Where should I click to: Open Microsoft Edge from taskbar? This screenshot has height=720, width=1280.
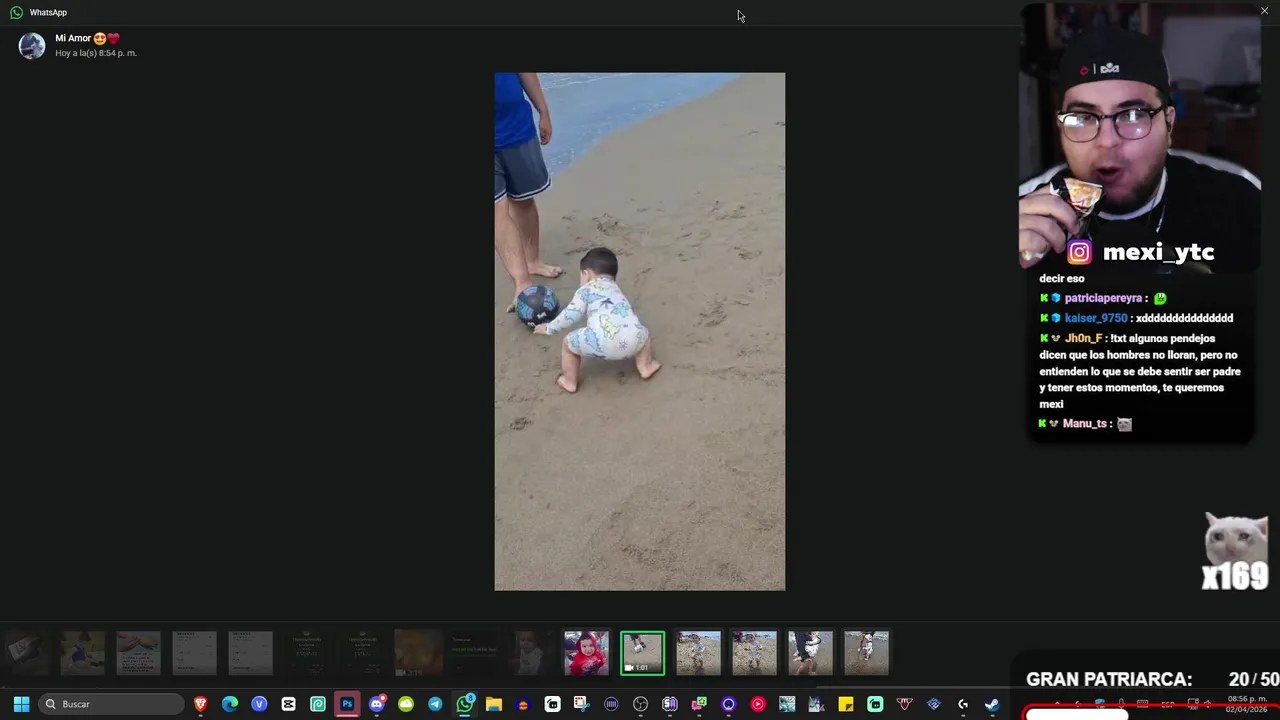click(x=230, y=704)
